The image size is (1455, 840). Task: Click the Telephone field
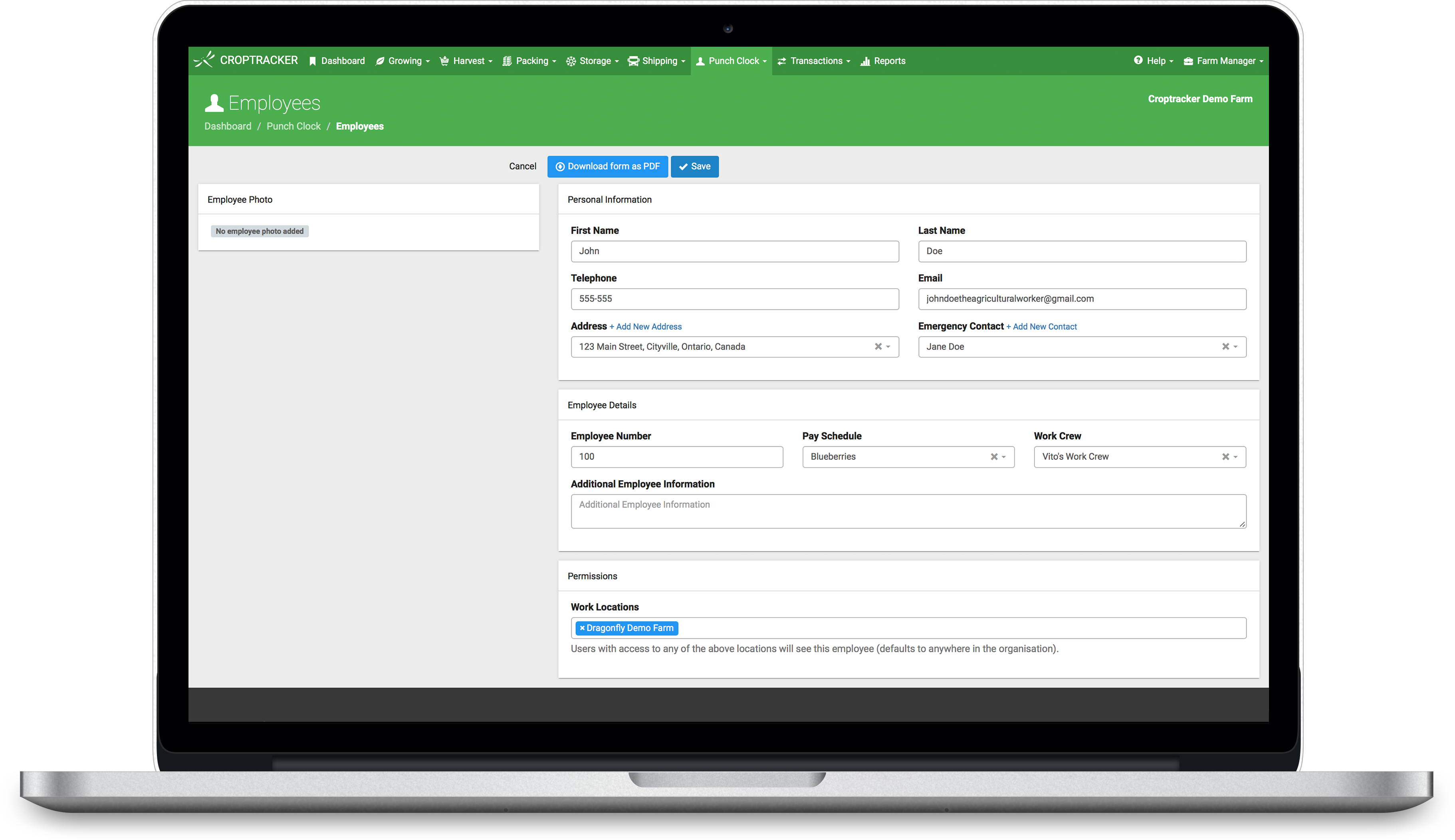[734, 299]
